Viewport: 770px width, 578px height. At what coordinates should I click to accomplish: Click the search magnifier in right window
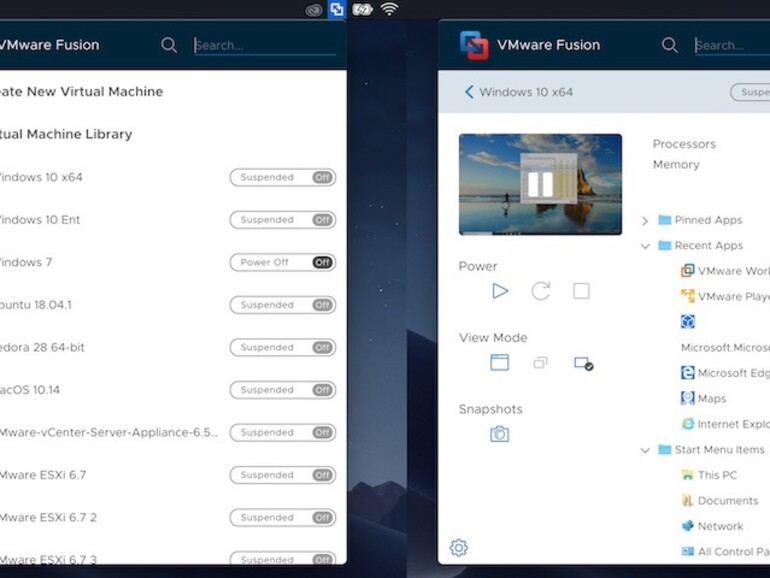point(670,45)
